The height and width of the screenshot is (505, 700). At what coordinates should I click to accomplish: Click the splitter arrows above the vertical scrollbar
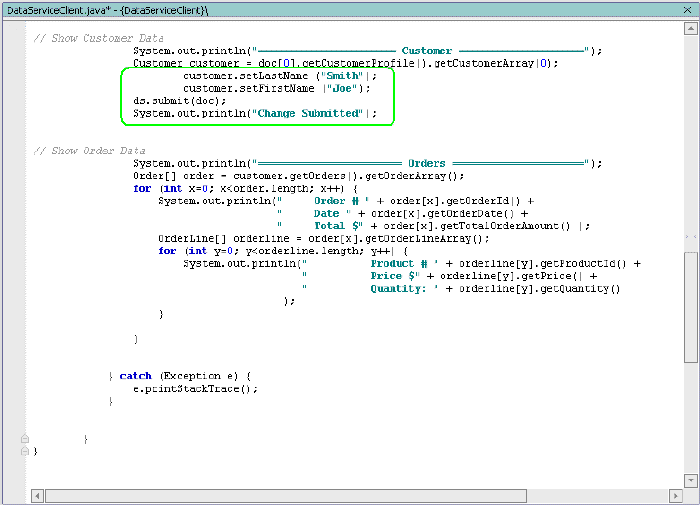[691, 237]
